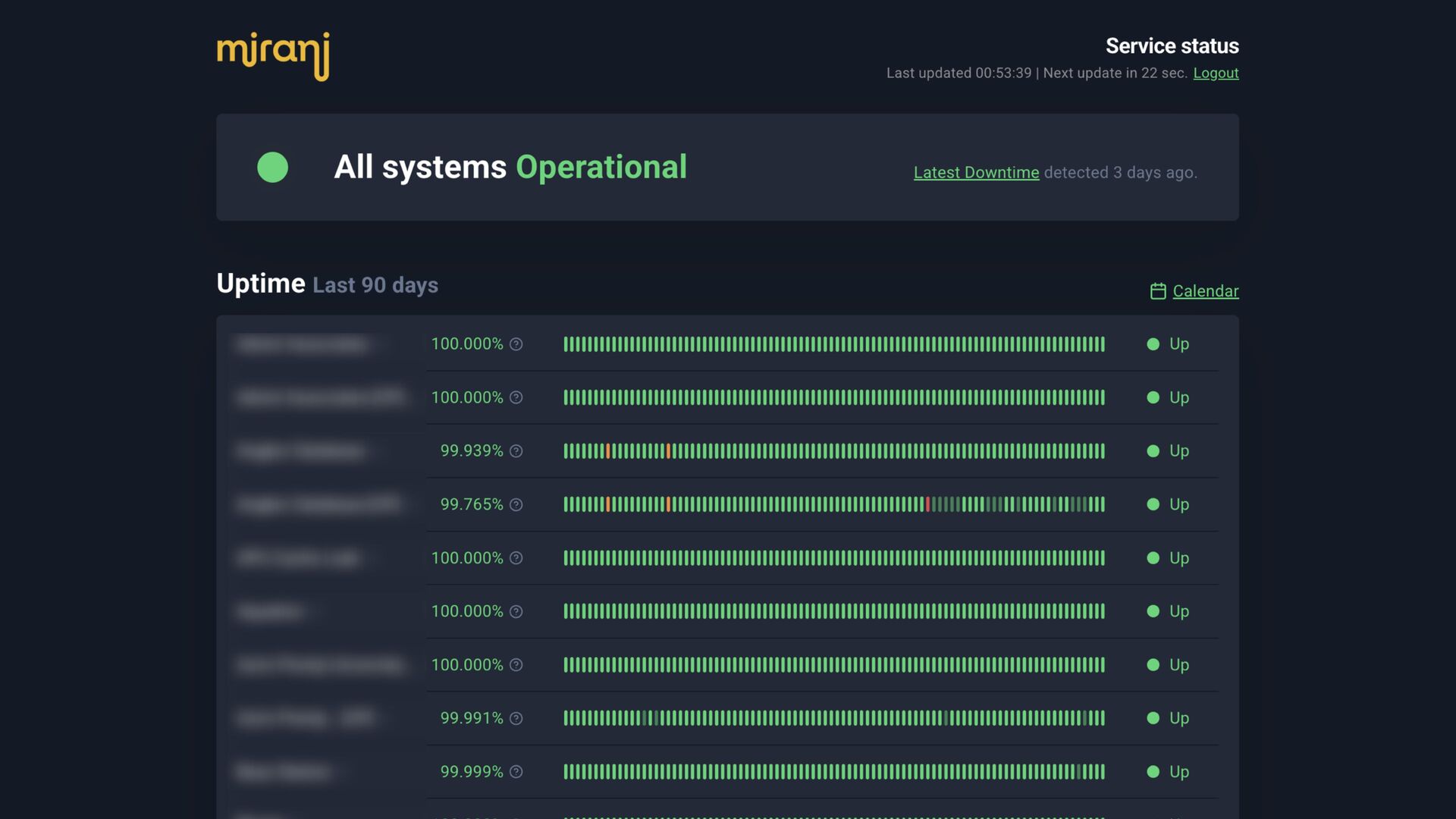Click the Miranj logo
This screenshot has width=1456, height=819.
[273, 55]
